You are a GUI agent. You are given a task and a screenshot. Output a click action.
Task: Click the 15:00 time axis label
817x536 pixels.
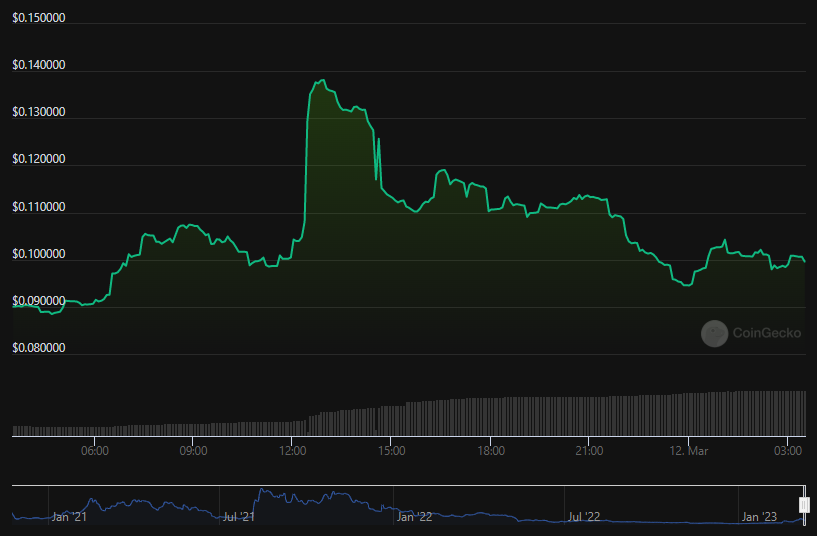point(391,451)
